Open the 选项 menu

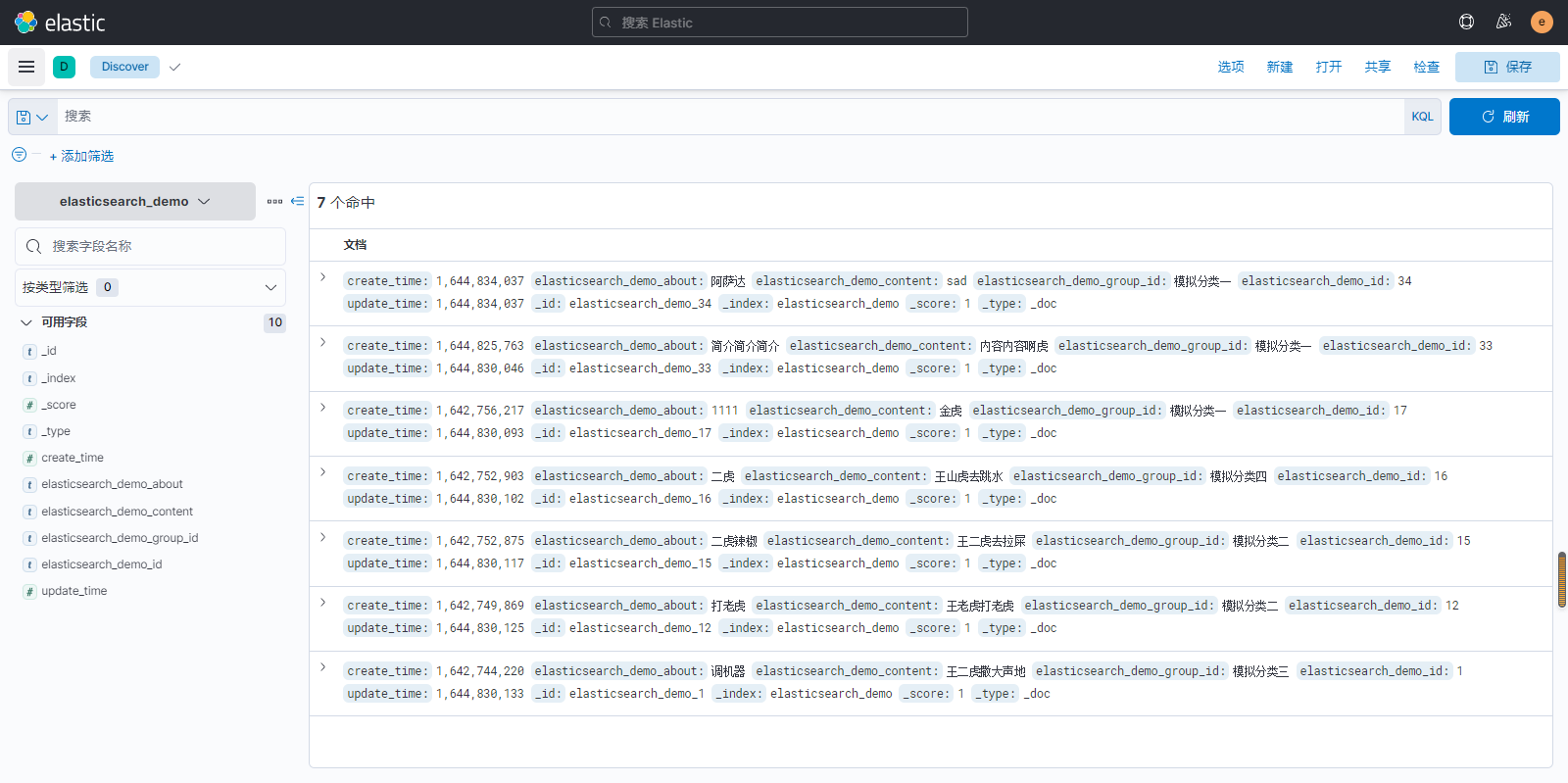point(1231,67)
